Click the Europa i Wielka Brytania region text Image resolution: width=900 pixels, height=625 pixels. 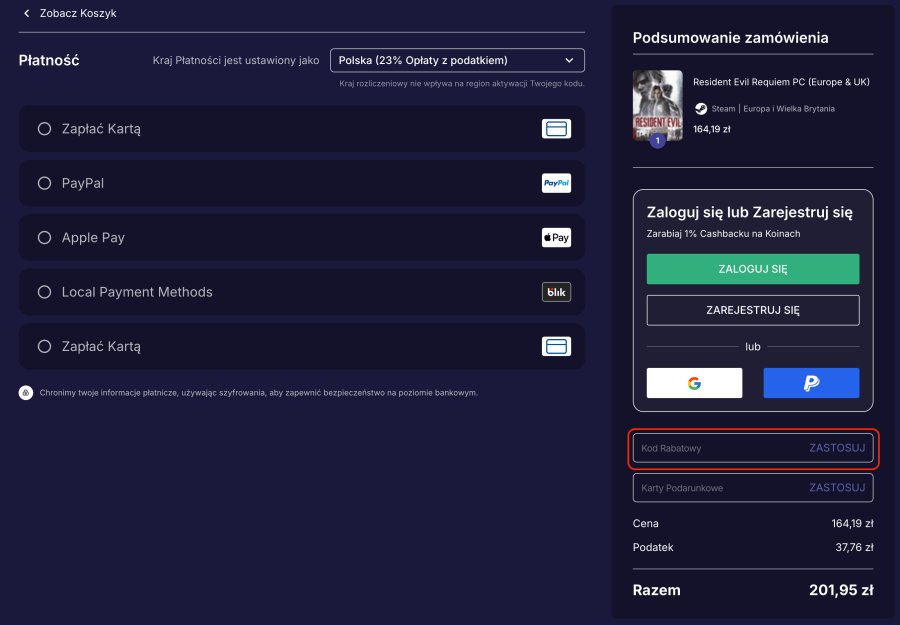(789, 108)
